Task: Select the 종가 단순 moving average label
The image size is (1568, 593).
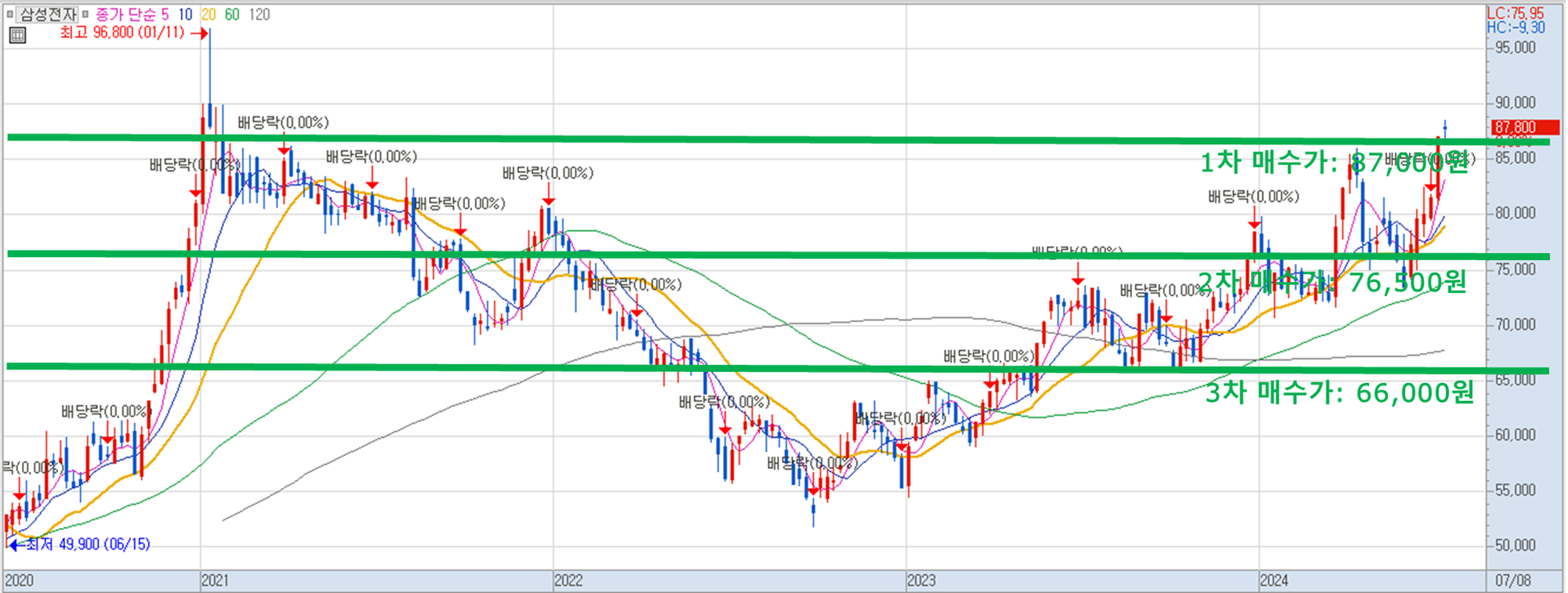Action: click(x=125, y=14)
